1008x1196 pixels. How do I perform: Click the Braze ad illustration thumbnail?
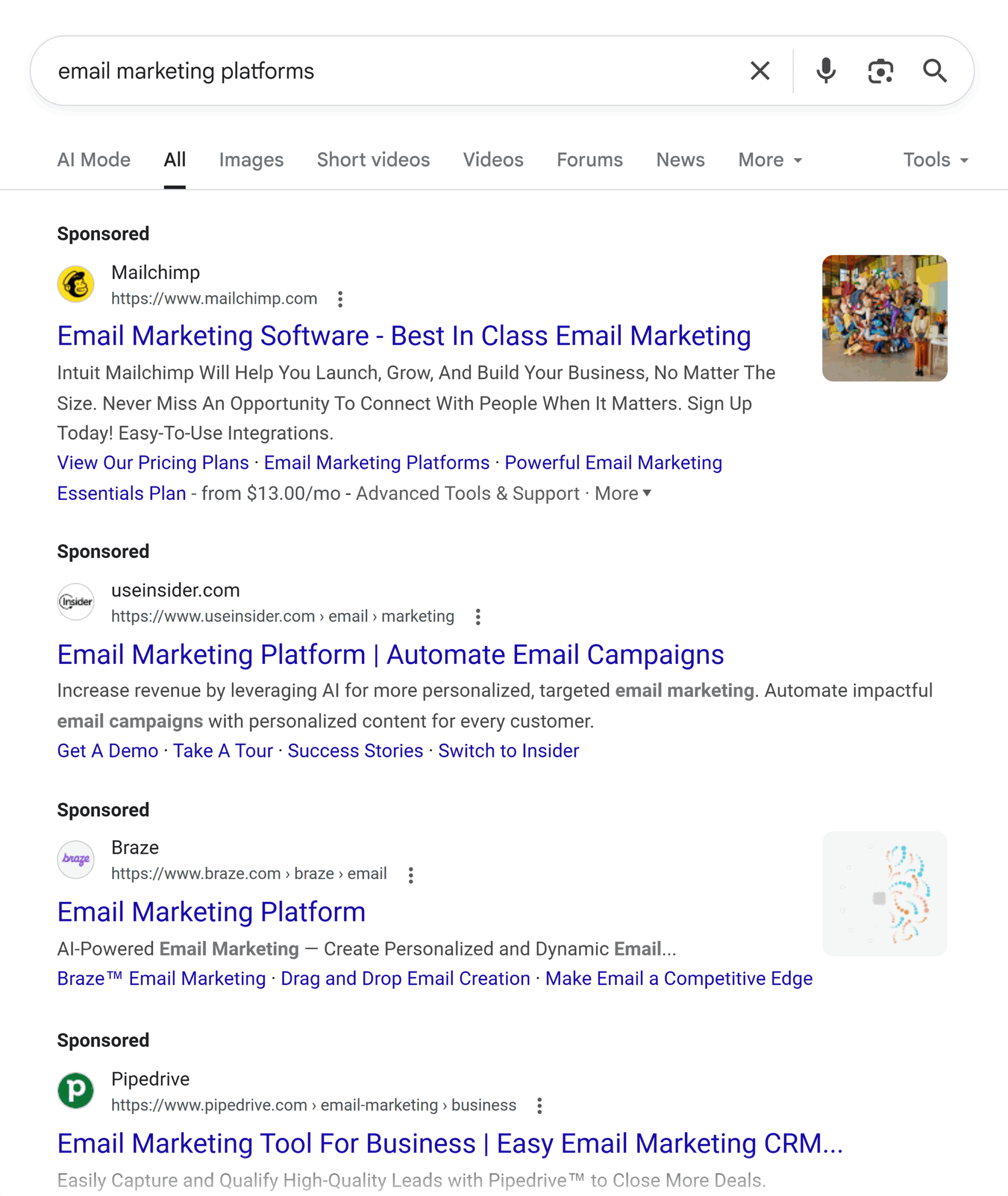click(x=885, y=894)
